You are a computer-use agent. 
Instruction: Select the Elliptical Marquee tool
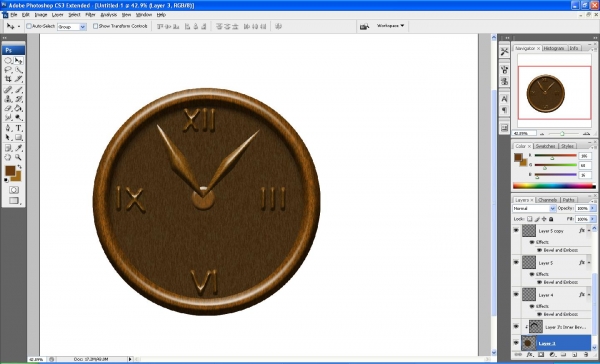coord(8,60)
